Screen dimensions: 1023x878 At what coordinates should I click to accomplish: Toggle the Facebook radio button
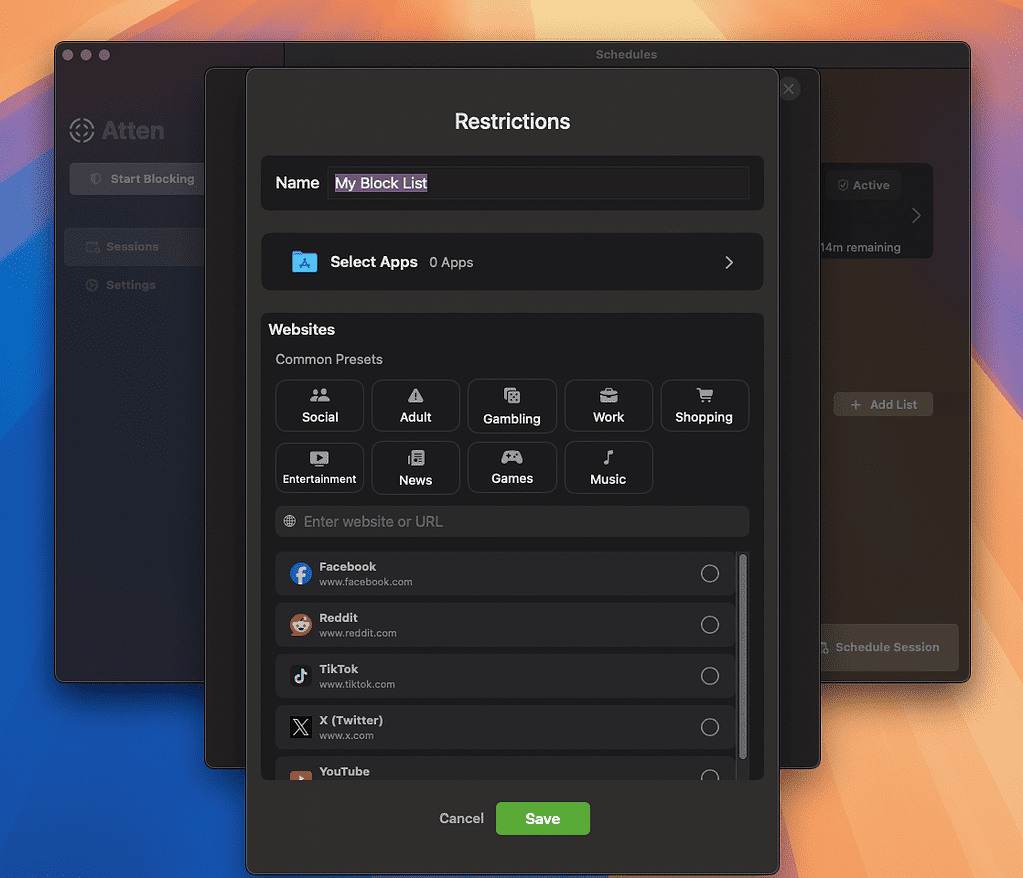(x=709, y=573)
